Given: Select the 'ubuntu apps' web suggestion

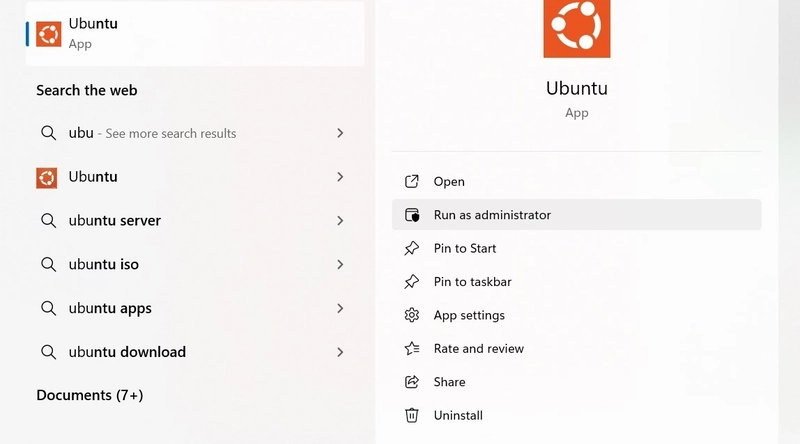Looking at the screenshot, I should coord(195,308).
